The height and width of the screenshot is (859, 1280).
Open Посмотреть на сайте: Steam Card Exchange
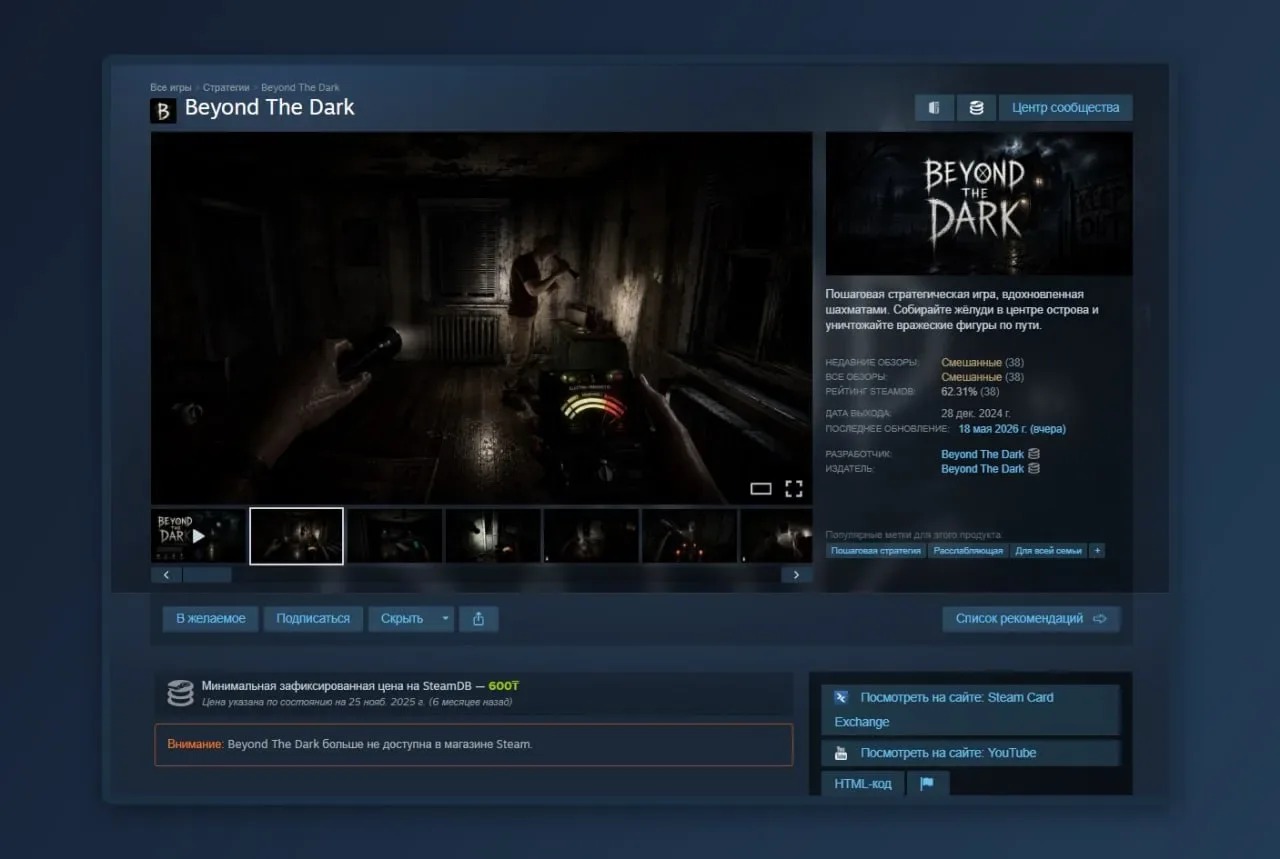click(x=970, y=710)
